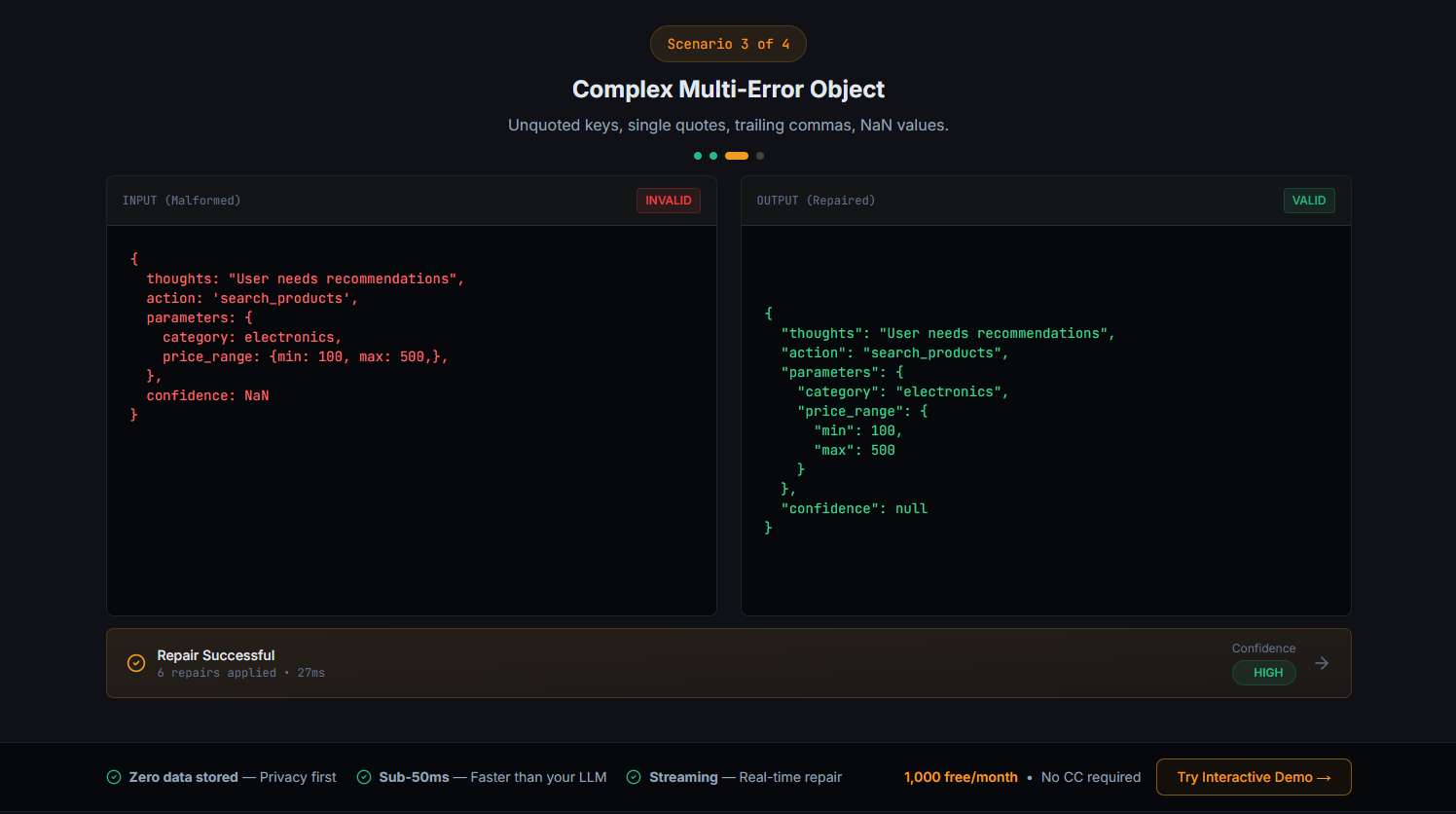Click the input line action: 'search_products'
Screen dimensions: 1456x814
click(252, 299)
